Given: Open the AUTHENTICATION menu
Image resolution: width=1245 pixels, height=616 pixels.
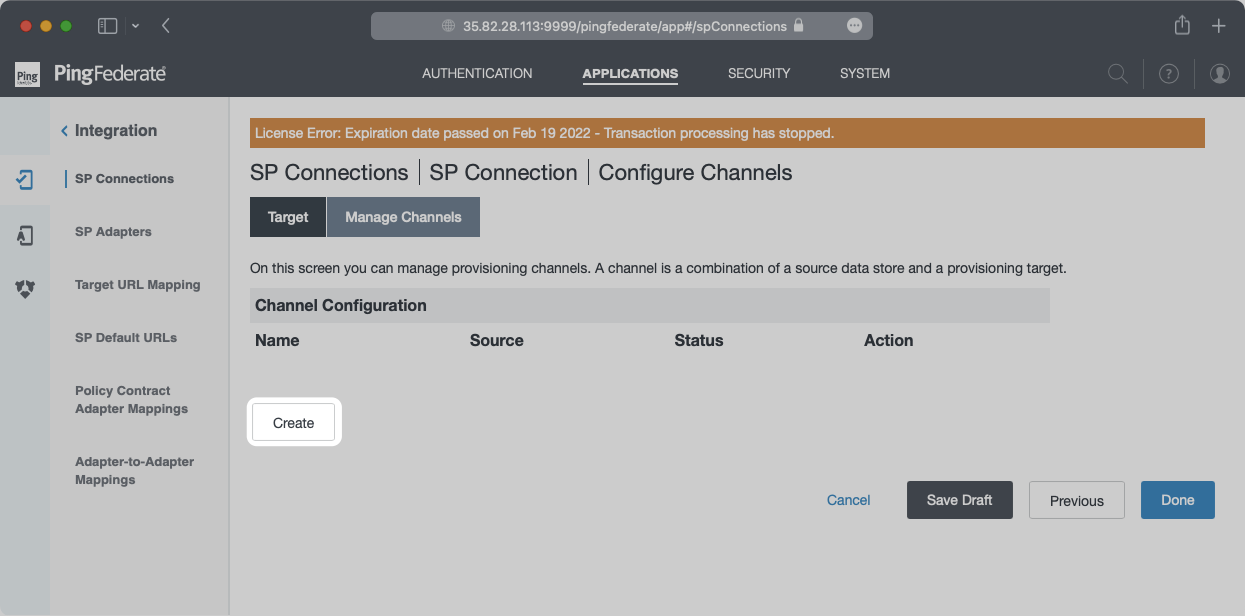Looking at the screenshot, I should pyautogui.click(x=477, y=73).
